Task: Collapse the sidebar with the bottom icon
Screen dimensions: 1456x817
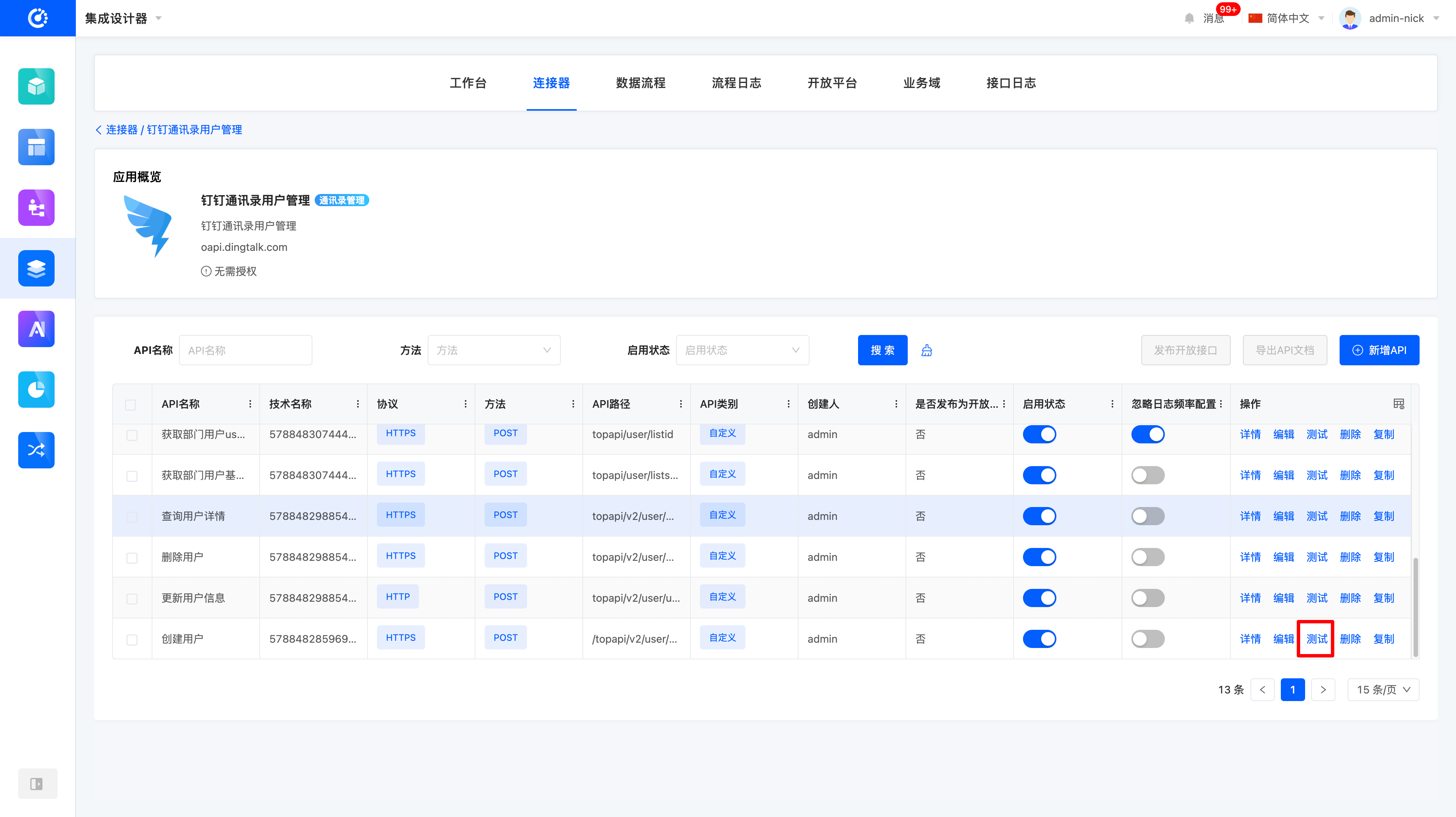Action: [x=36, y=784]
